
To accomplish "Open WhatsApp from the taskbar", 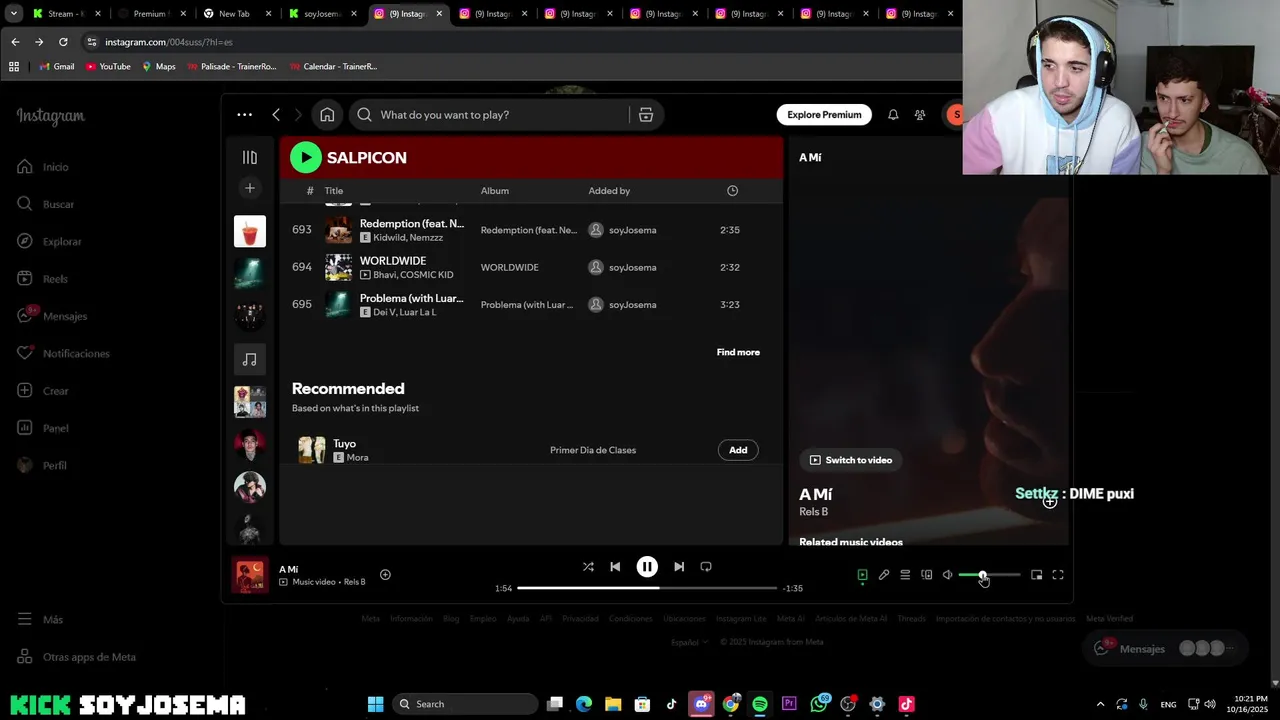I will [x=819, y=704].
